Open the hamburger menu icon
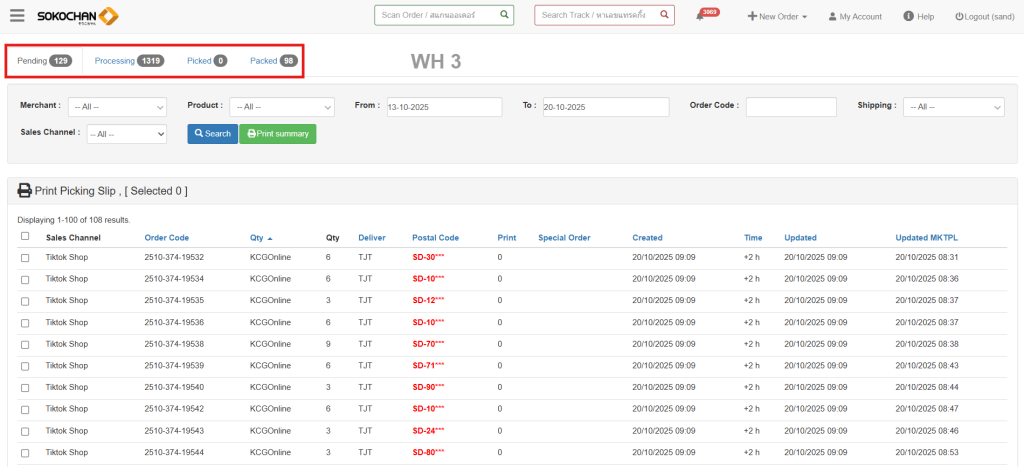The image size is (1024, 467). tap(17, 16)
